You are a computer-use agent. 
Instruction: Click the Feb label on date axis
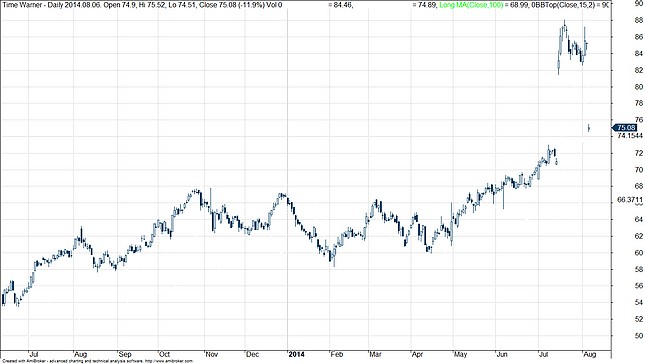(337, 354)
